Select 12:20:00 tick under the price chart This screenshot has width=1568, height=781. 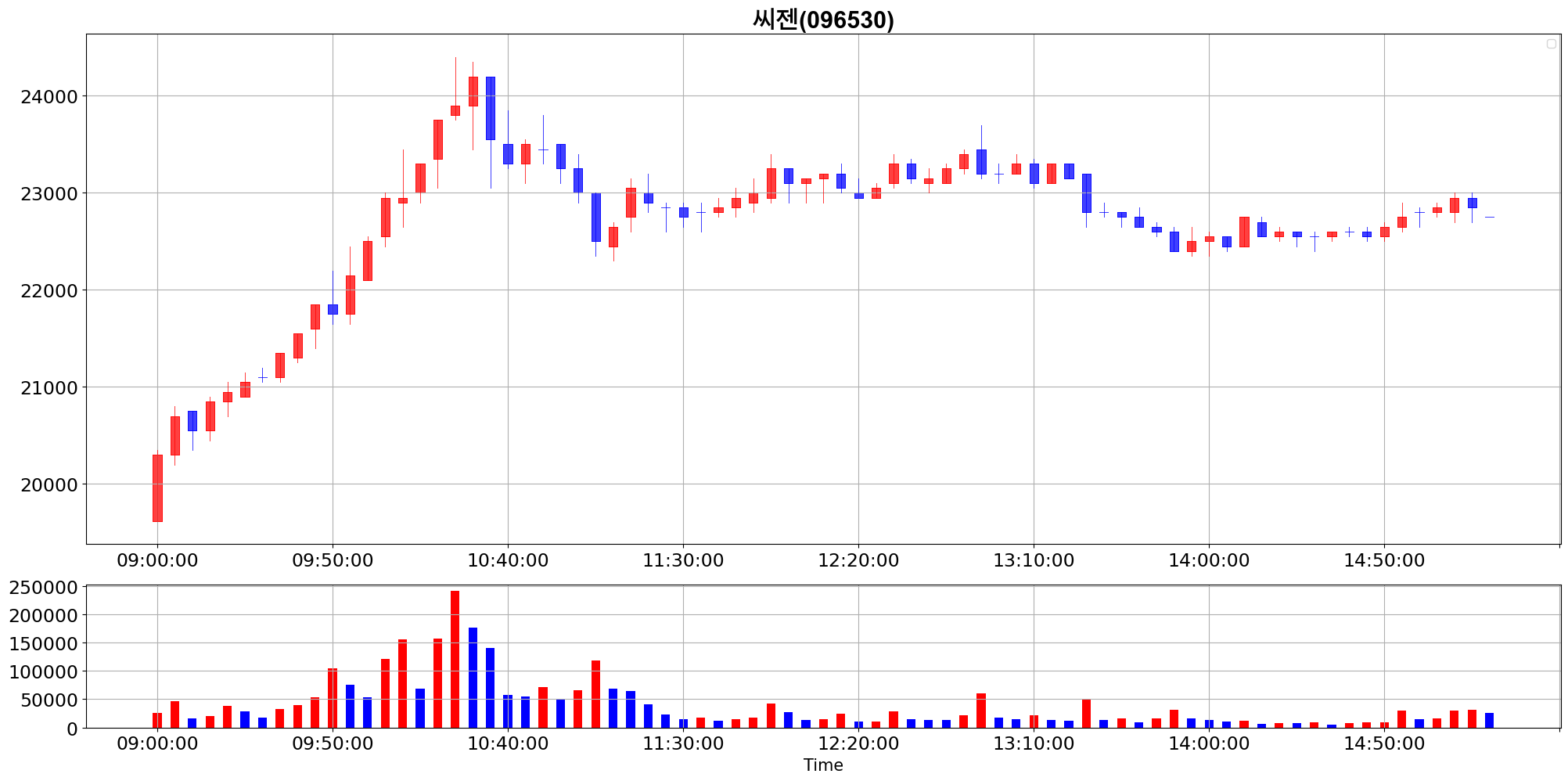tap(858, 561)
